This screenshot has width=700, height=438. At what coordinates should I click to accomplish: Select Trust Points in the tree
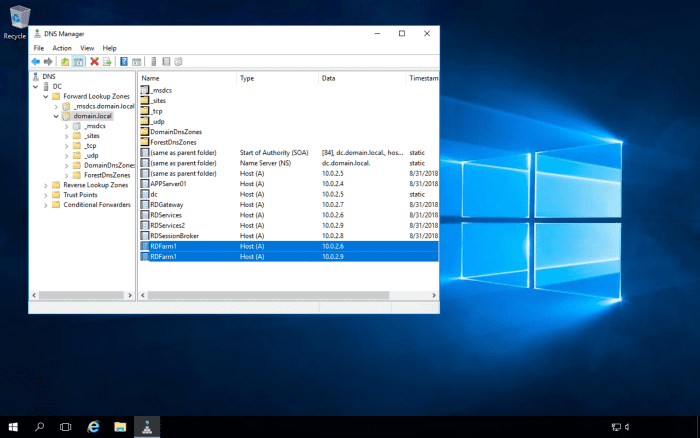[x=80, y=195]
